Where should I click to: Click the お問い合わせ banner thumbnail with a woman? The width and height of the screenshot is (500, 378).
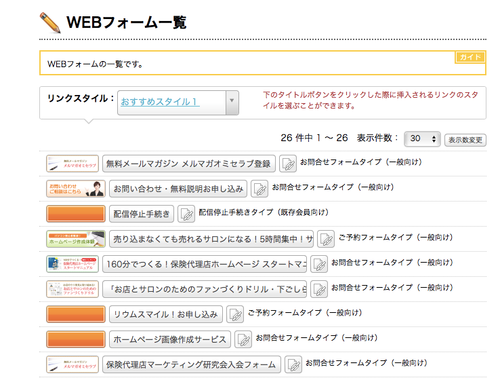[x=76, y=189]
